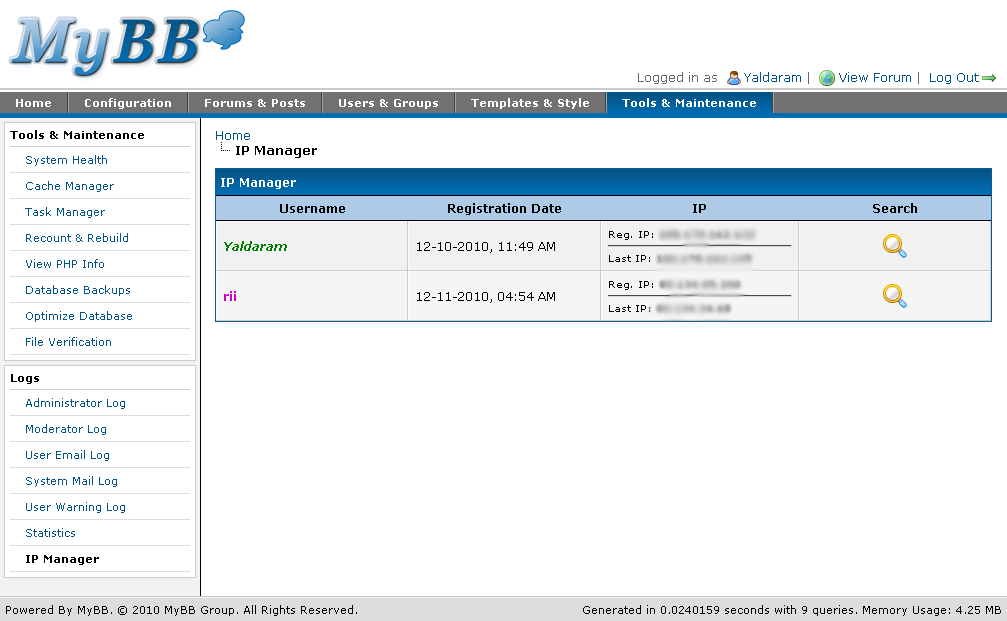The image size is (1007, 621).
Task: Click the search magnifier for Yaldaram
Action: click(x=894, y=246)
